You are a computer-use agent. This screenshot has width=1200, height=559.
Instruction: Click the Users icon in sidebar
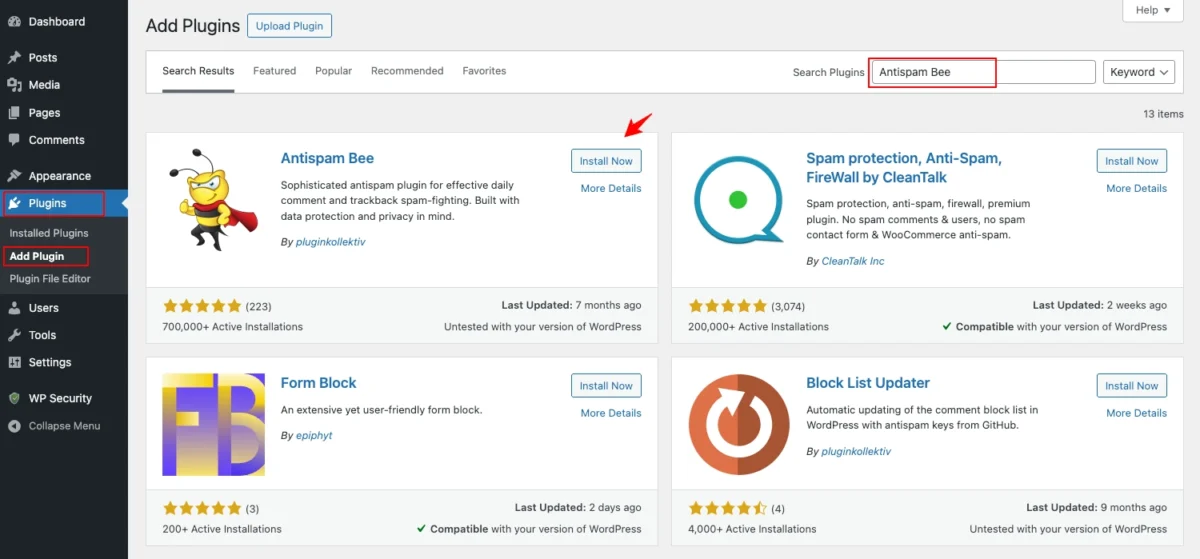(14, 308)
